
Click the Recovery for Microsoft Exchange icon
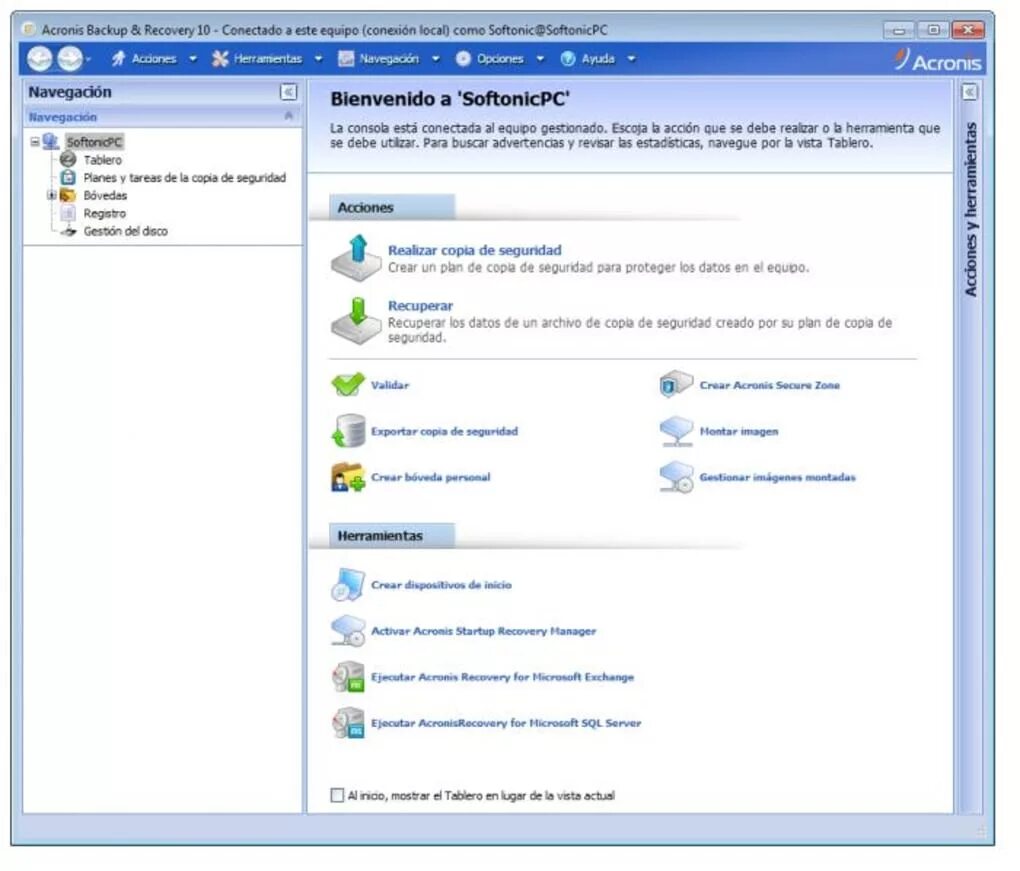348,677
